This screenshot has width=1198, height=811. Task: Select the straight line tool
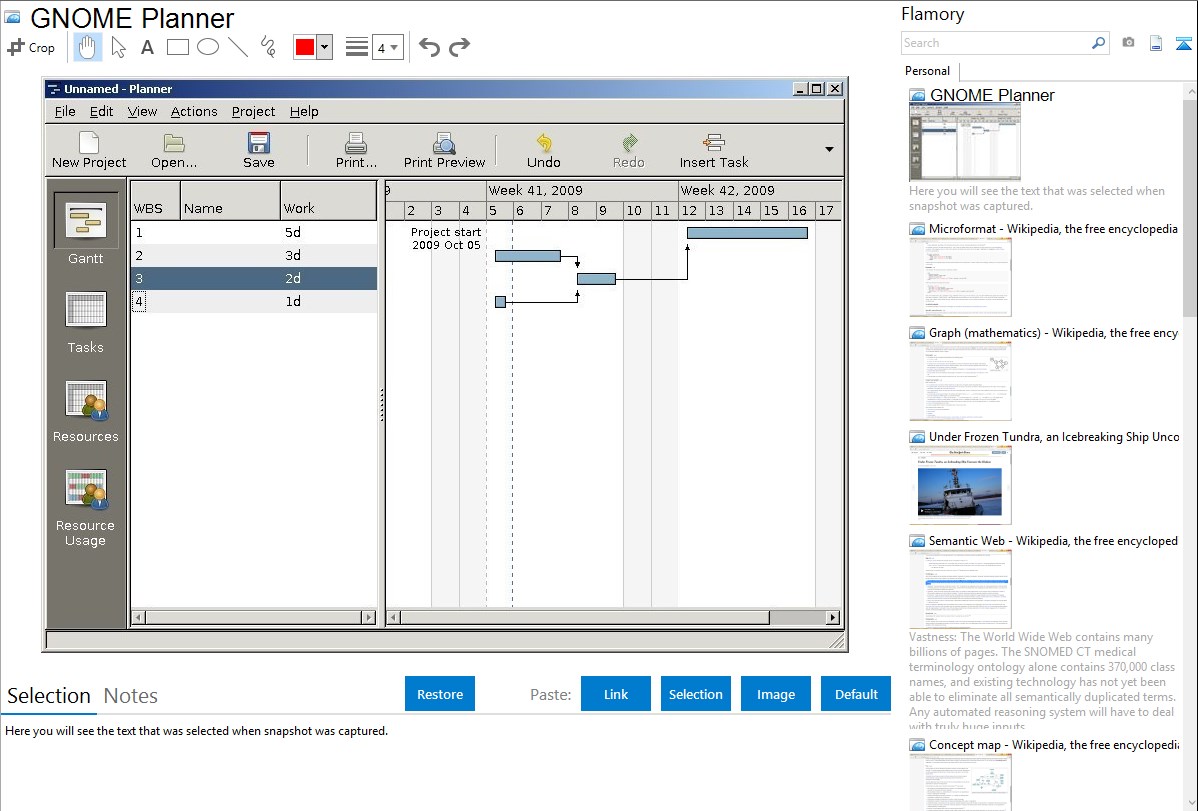click(x=238, y=47)
